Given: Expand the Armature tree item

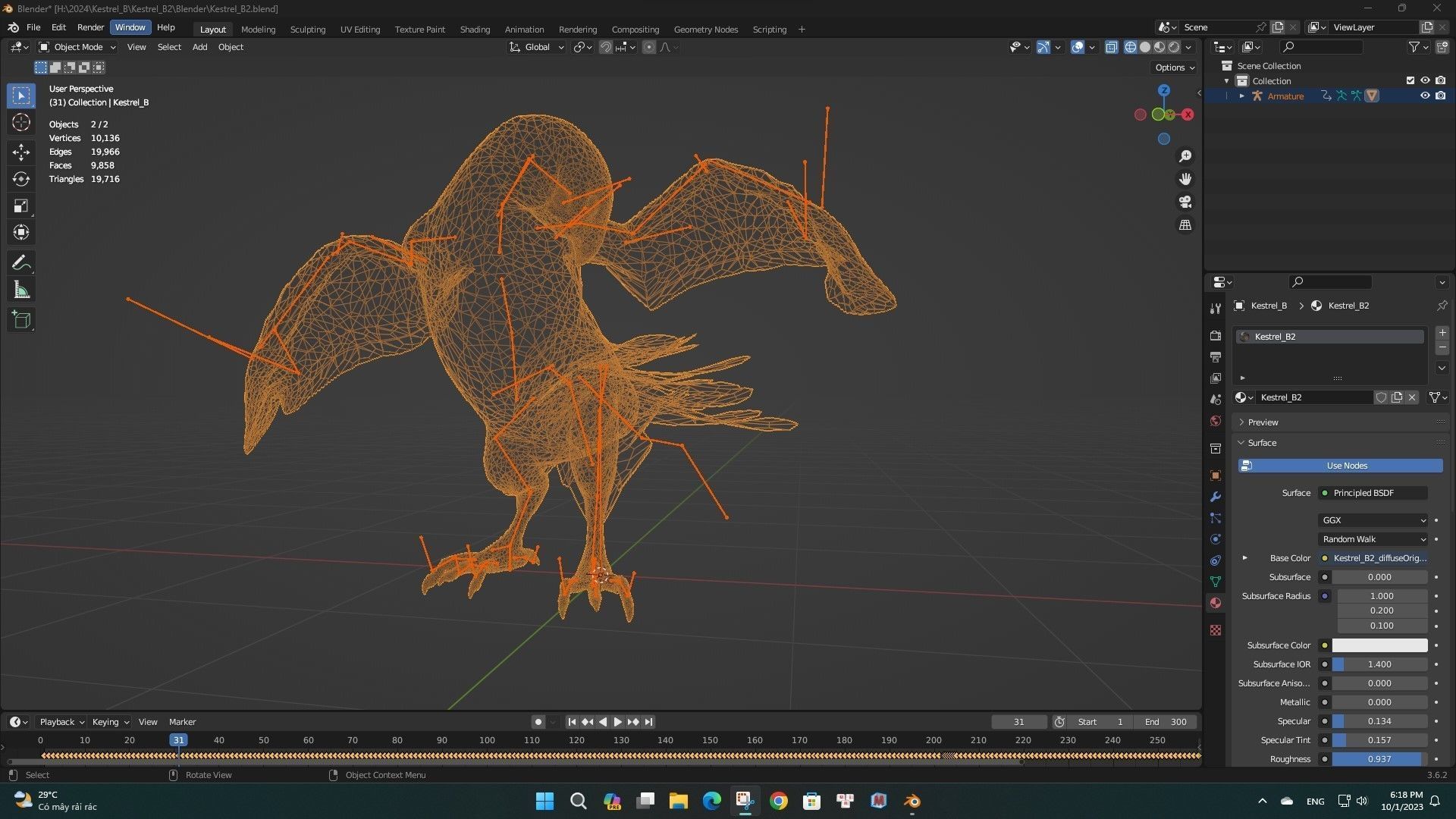Looking at the screenshot, I should pyautogui.click(x=1241, y=96).
